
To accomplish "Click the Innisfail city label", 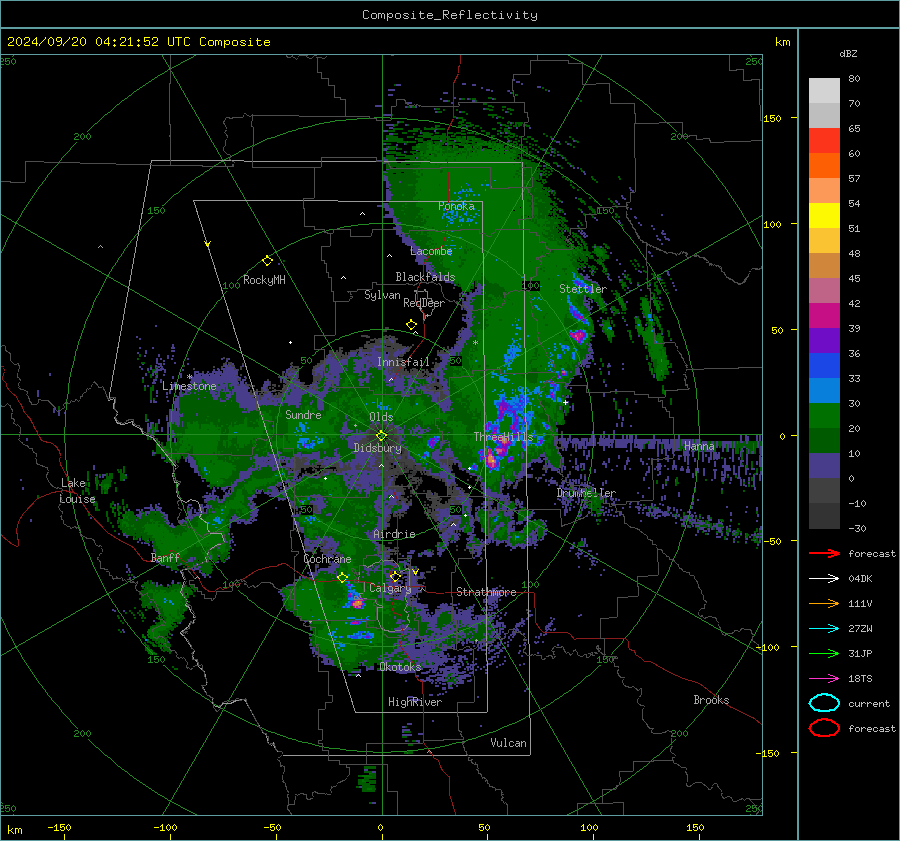I will (x=404, y=362).
